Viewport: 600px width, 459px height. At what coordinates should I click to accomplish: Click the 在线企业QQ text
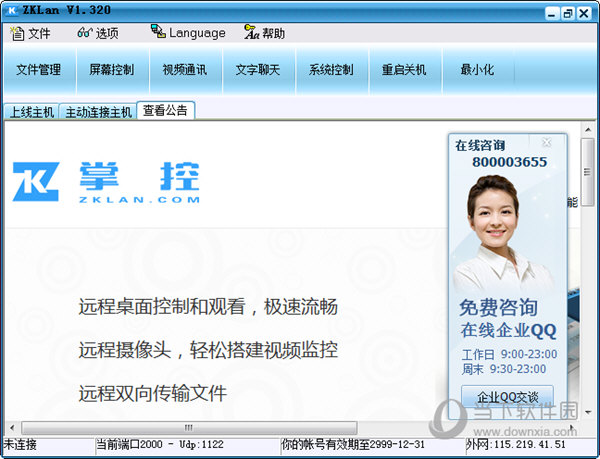[509, 330]
